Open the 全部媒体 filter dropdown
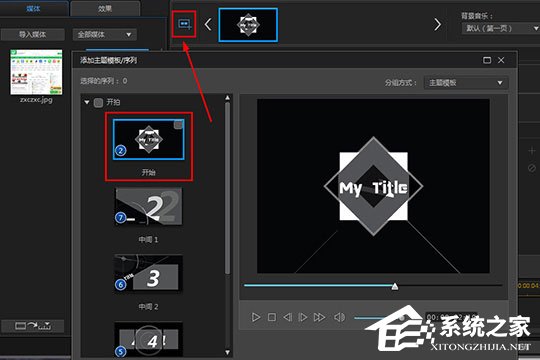540x360 pixels. (x=105, y=34)
